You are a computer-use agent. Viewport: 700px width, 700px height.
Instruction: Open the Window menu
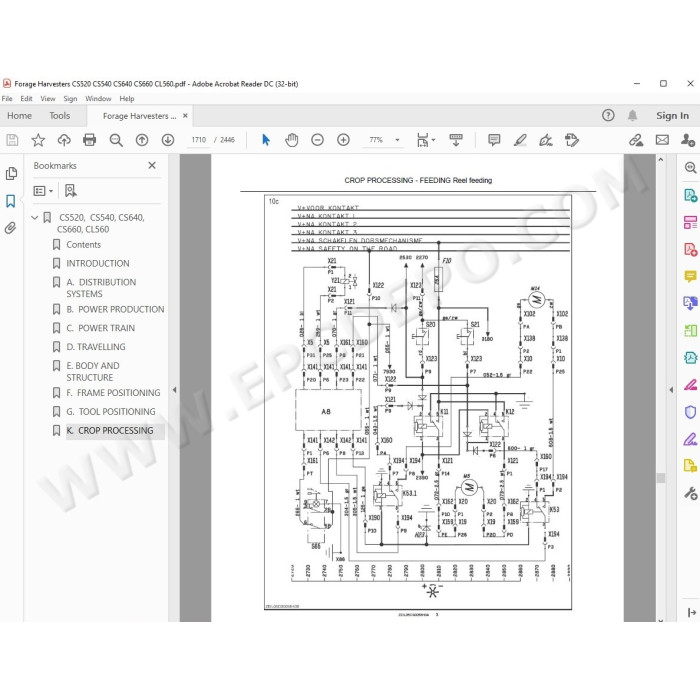point(98,99)
